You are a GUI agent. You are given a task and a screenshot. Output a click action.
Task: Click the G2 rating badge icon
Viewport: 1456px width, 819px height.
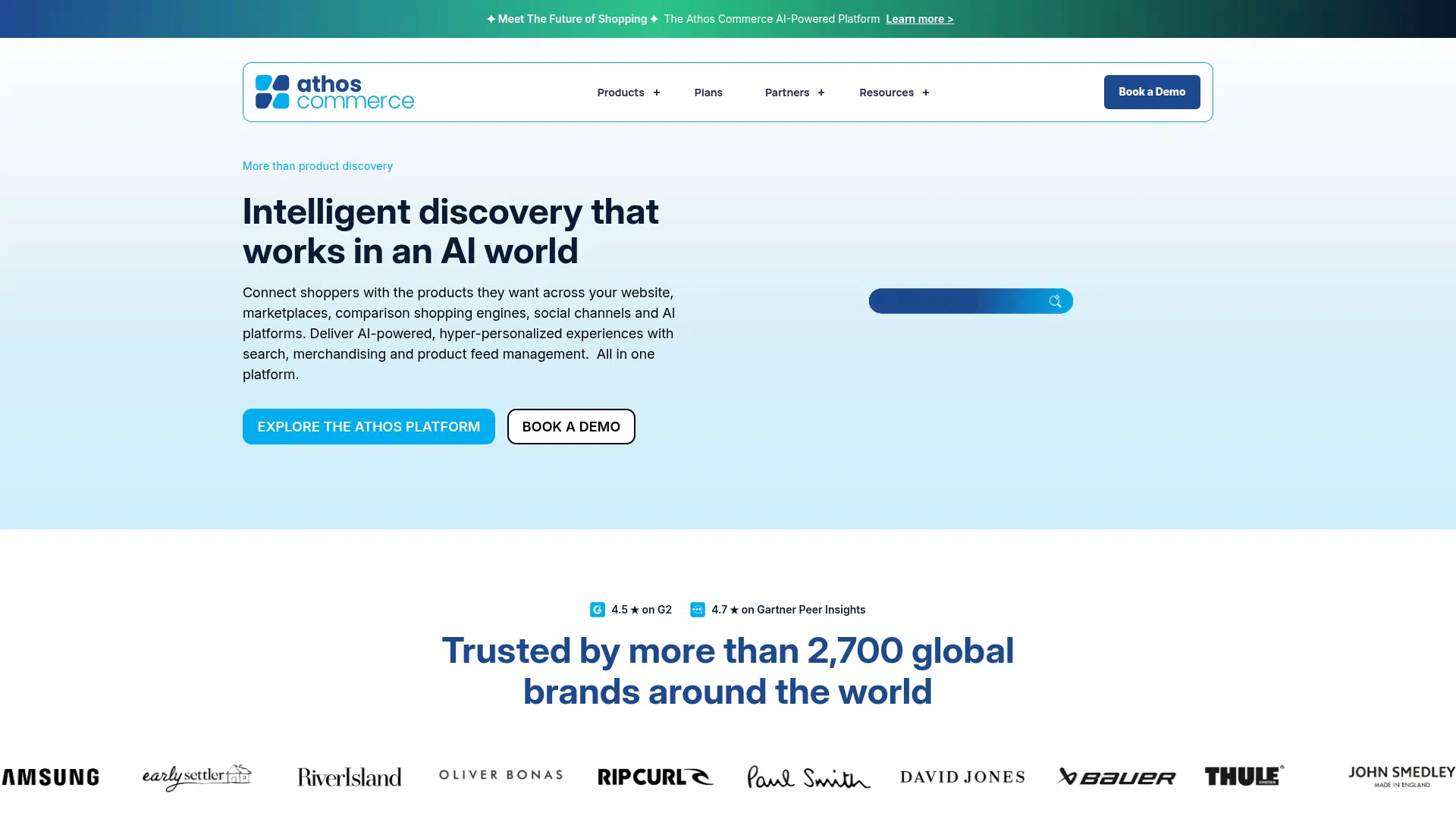click(598, 610)
